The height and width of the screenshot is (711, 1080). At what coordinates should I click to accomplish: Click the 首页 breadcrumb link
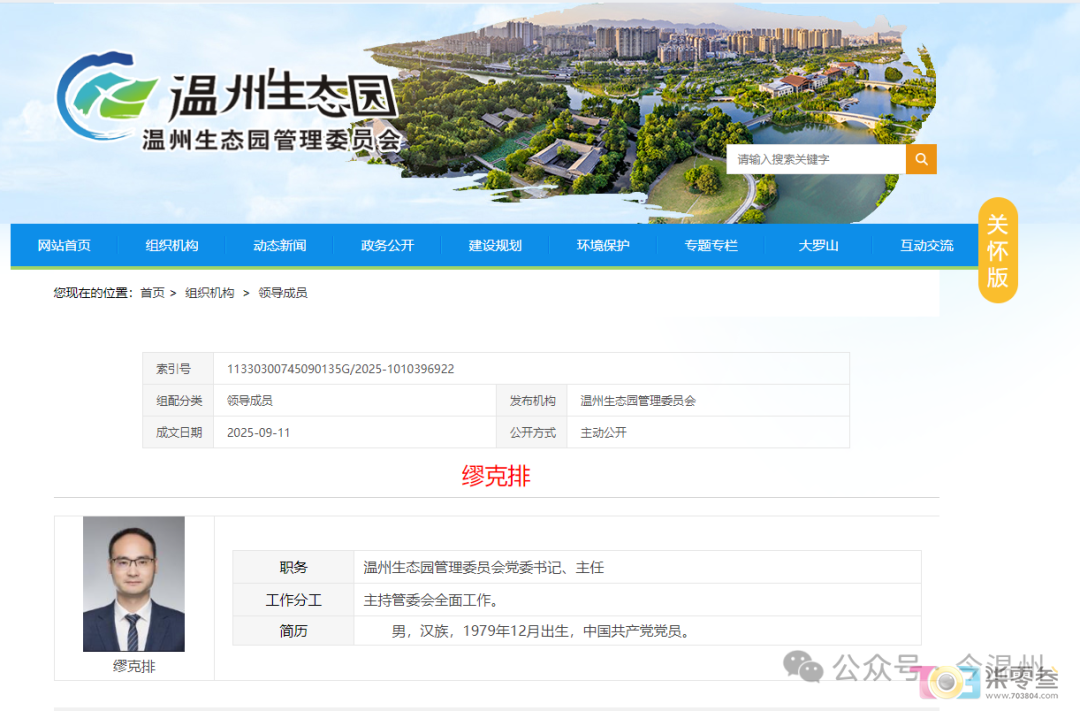pos(152,293)
